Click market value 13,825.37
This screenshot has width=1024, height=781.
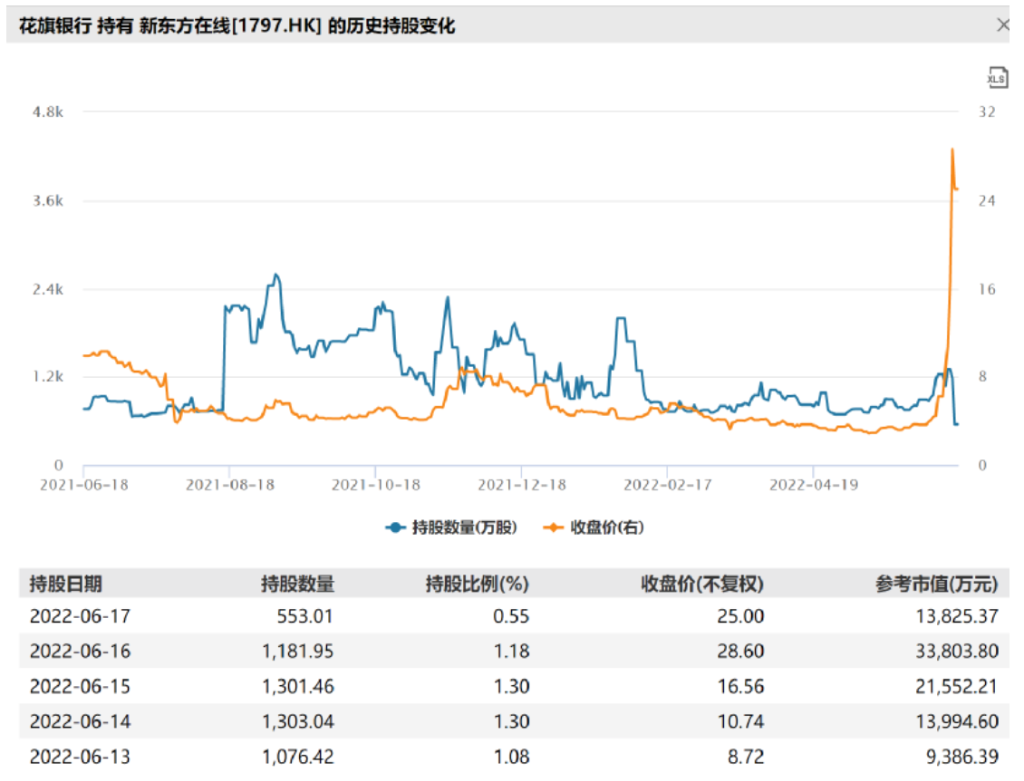click(957, 616)
